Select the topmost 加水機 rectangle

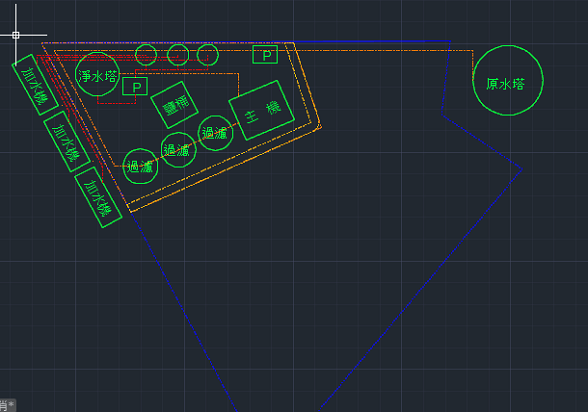(x=35, y=85)
